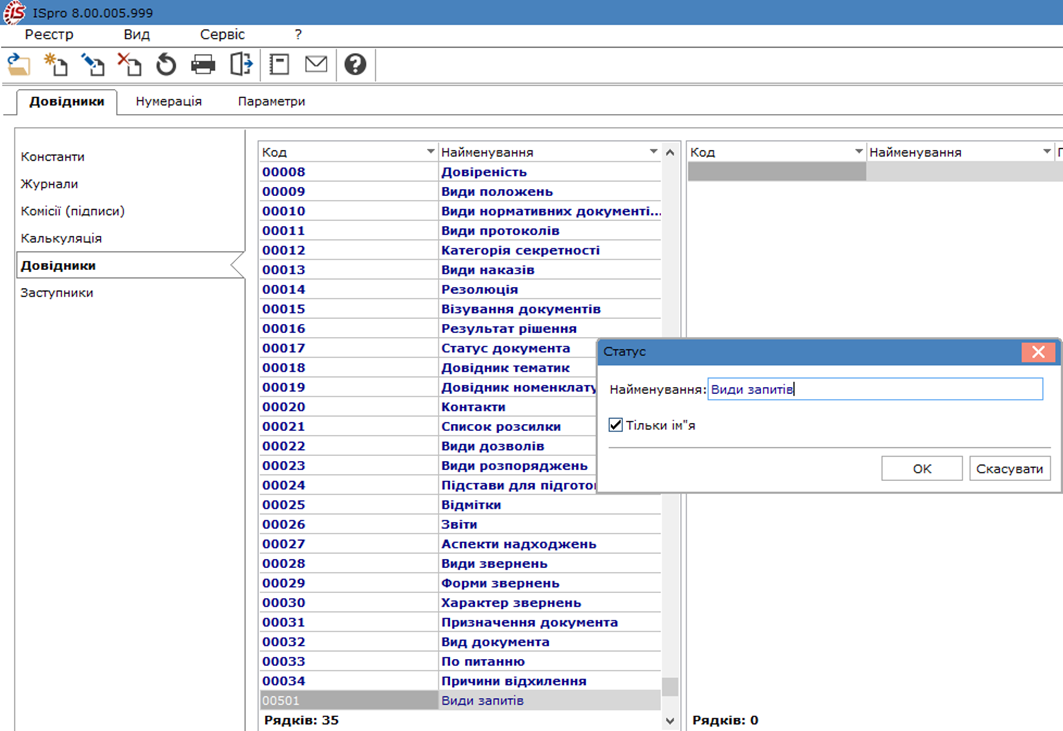Select row Категорія секретності

[x=460, y=250]
